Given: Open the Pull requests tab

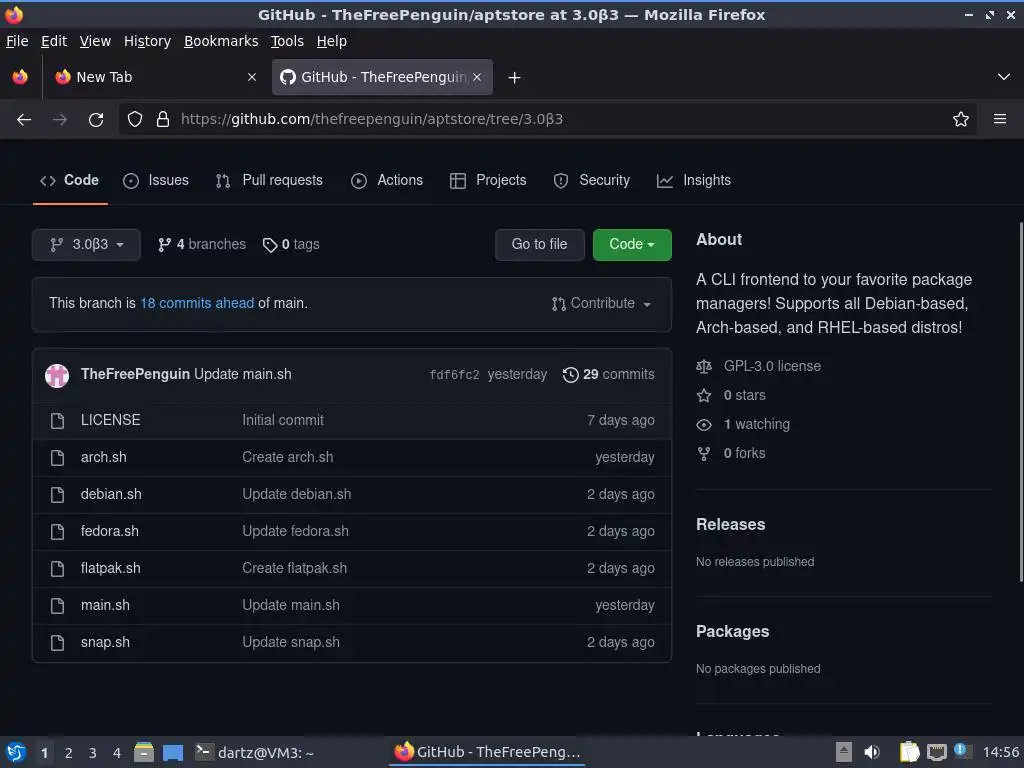Looking at the screenshot, I should 269,180.
